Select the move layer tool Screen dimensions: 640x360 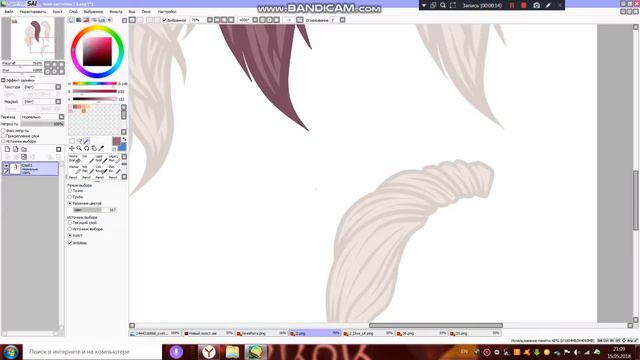coord(72,148)
